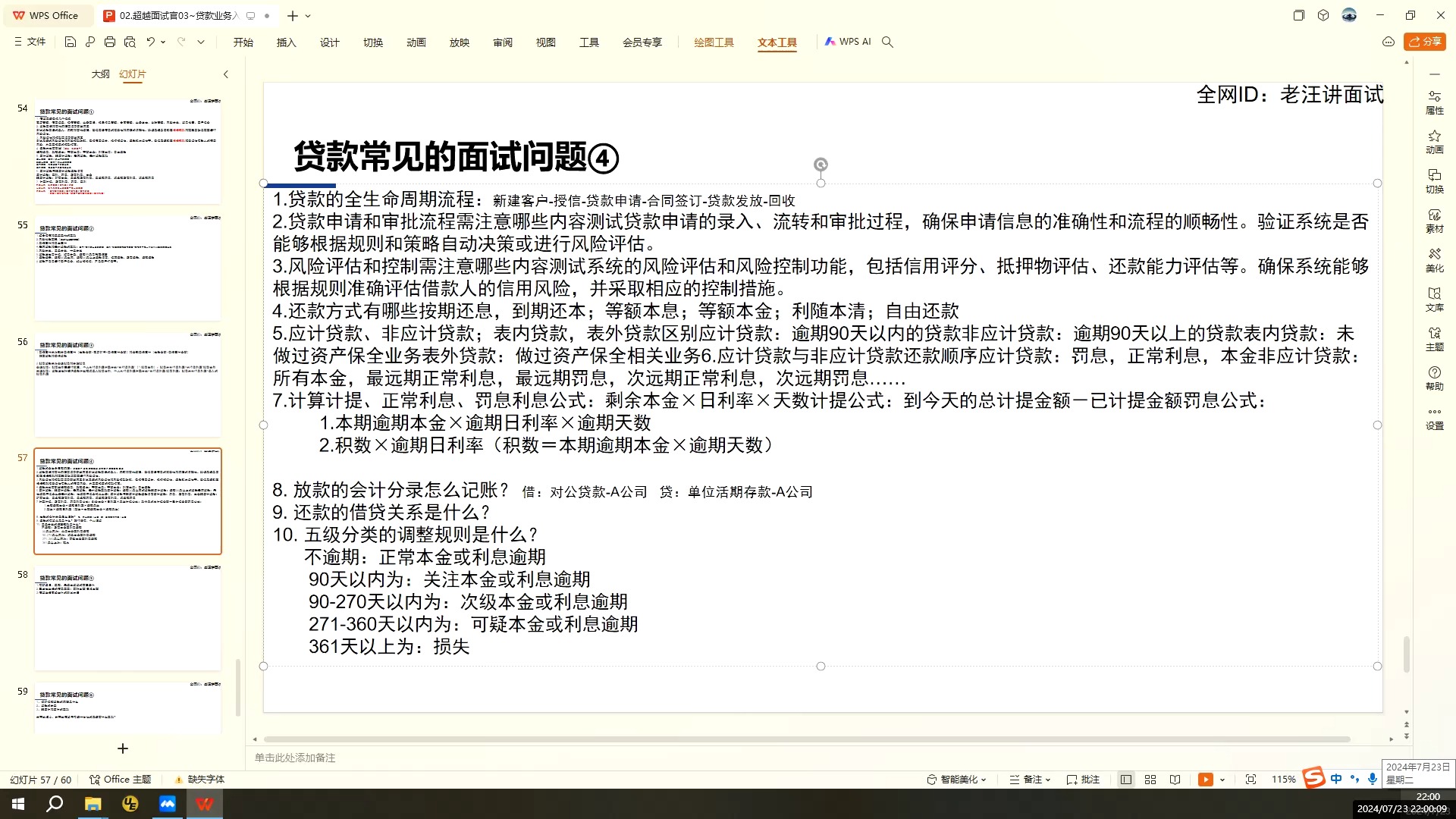Open 设置 settings in right sidebar
1456x819 pixels.
pyautogui.click(x=1435, y=418)
